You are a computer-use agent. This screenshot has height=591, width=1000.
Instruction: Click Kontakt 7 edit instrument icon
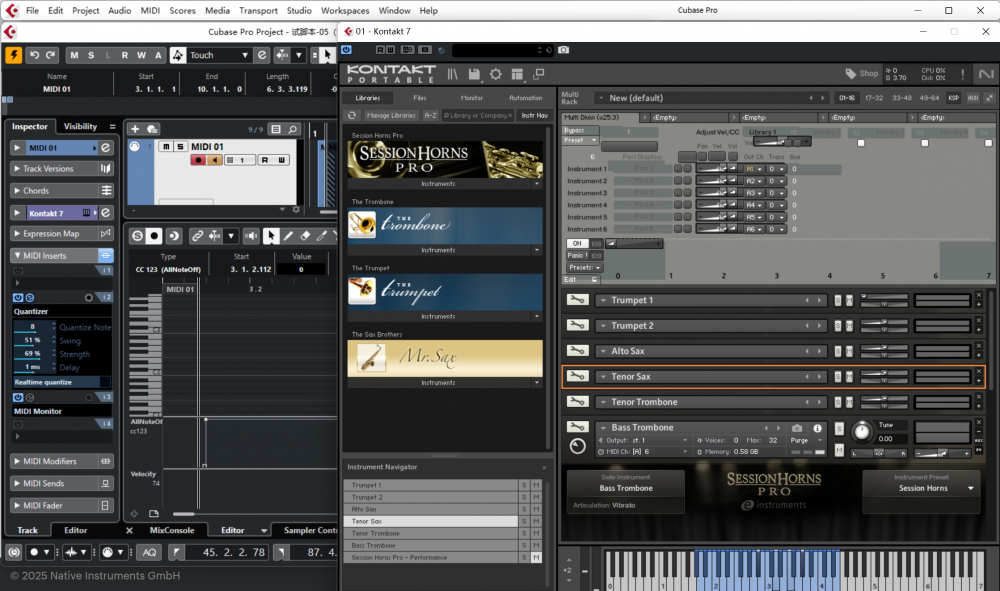105,213
